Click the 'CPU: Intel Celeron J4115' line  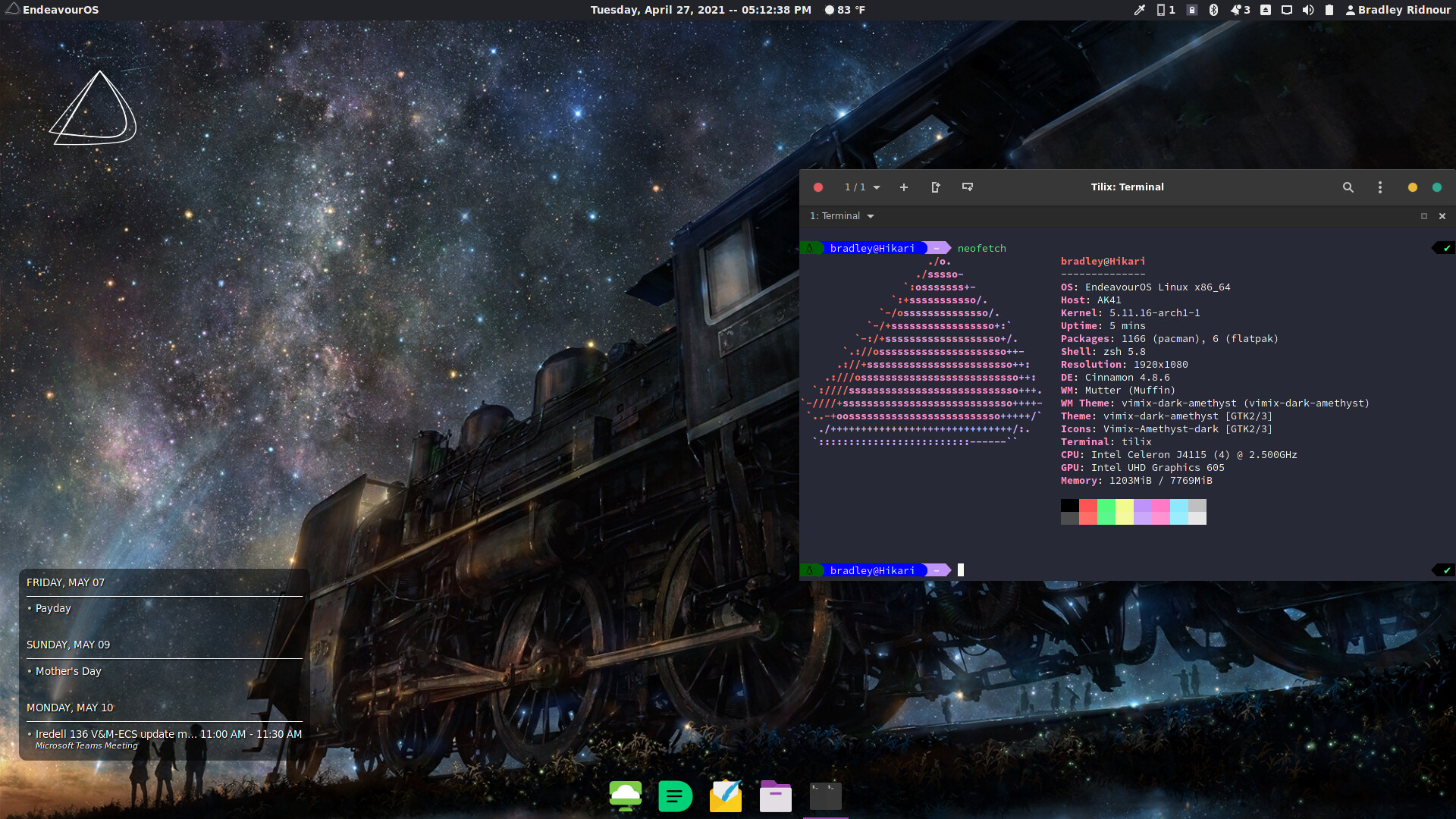1179,455
